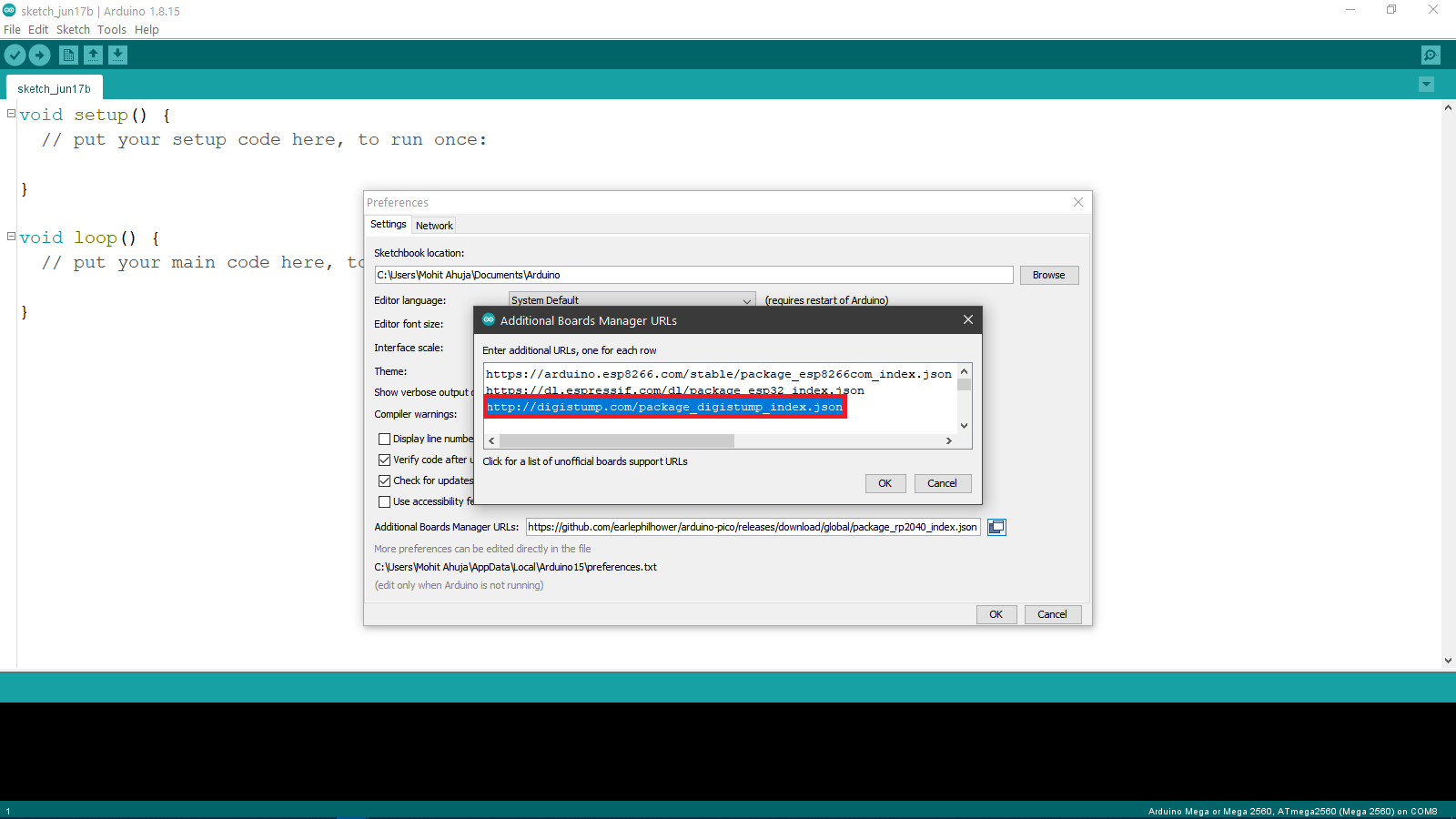Viewport: 1456px width, 819px height.
Task: Click Browse for sketchbook location
Action: pos(1049,275)
